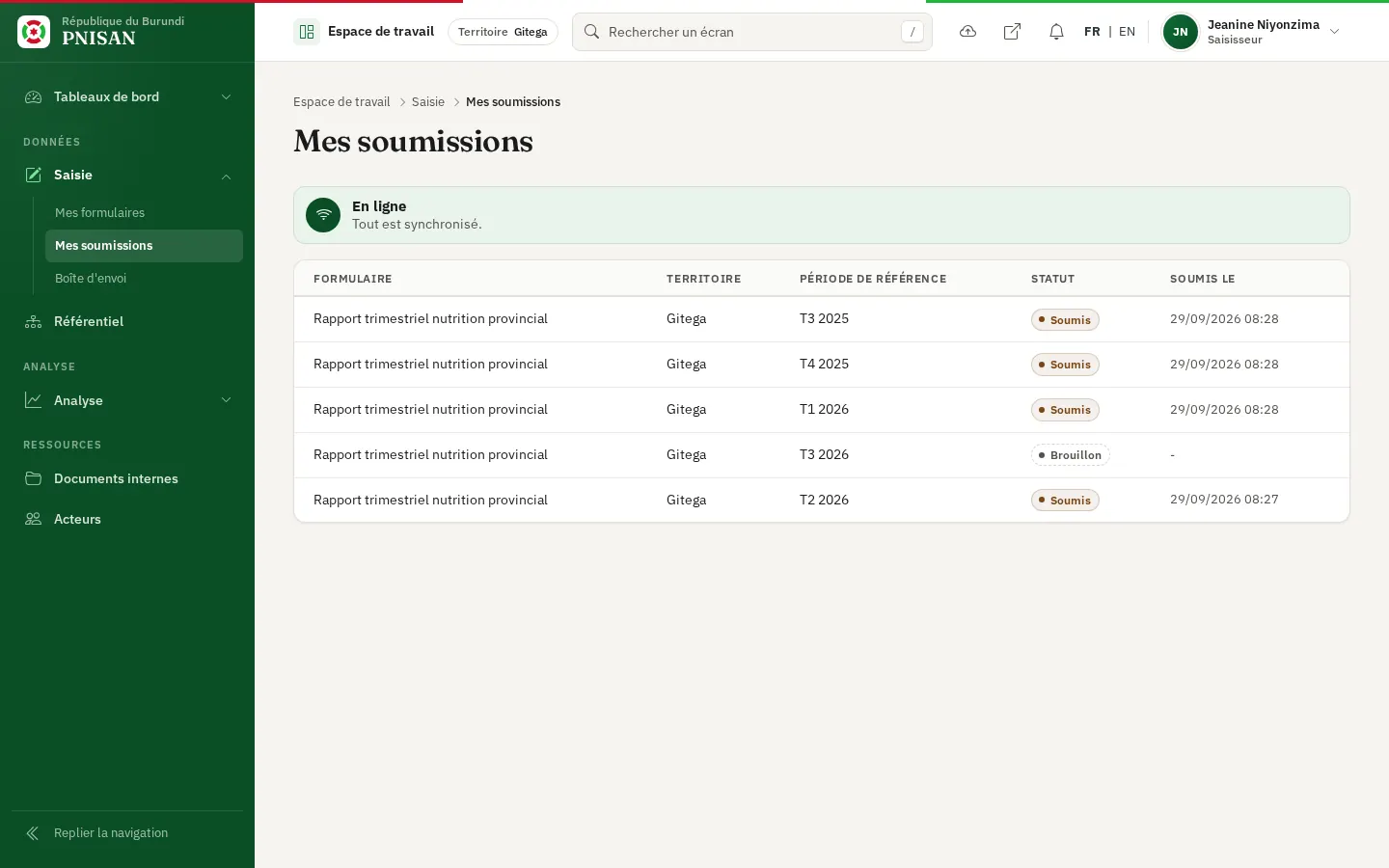Click the open-in-new-window icon in header
The image size is (1389, 868).
pos(1012,32)
